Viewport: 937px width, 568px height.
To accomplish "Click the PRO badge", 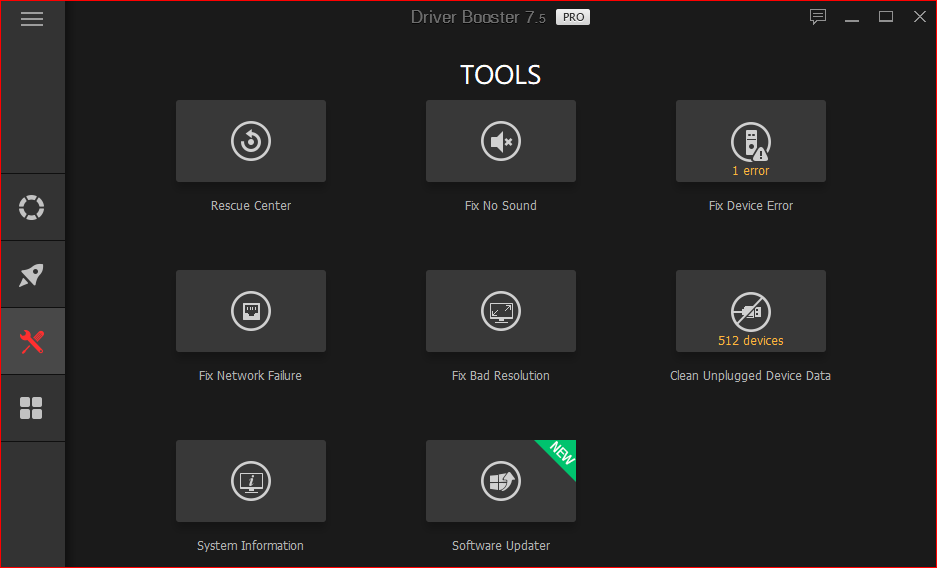I will pos(573,17).
